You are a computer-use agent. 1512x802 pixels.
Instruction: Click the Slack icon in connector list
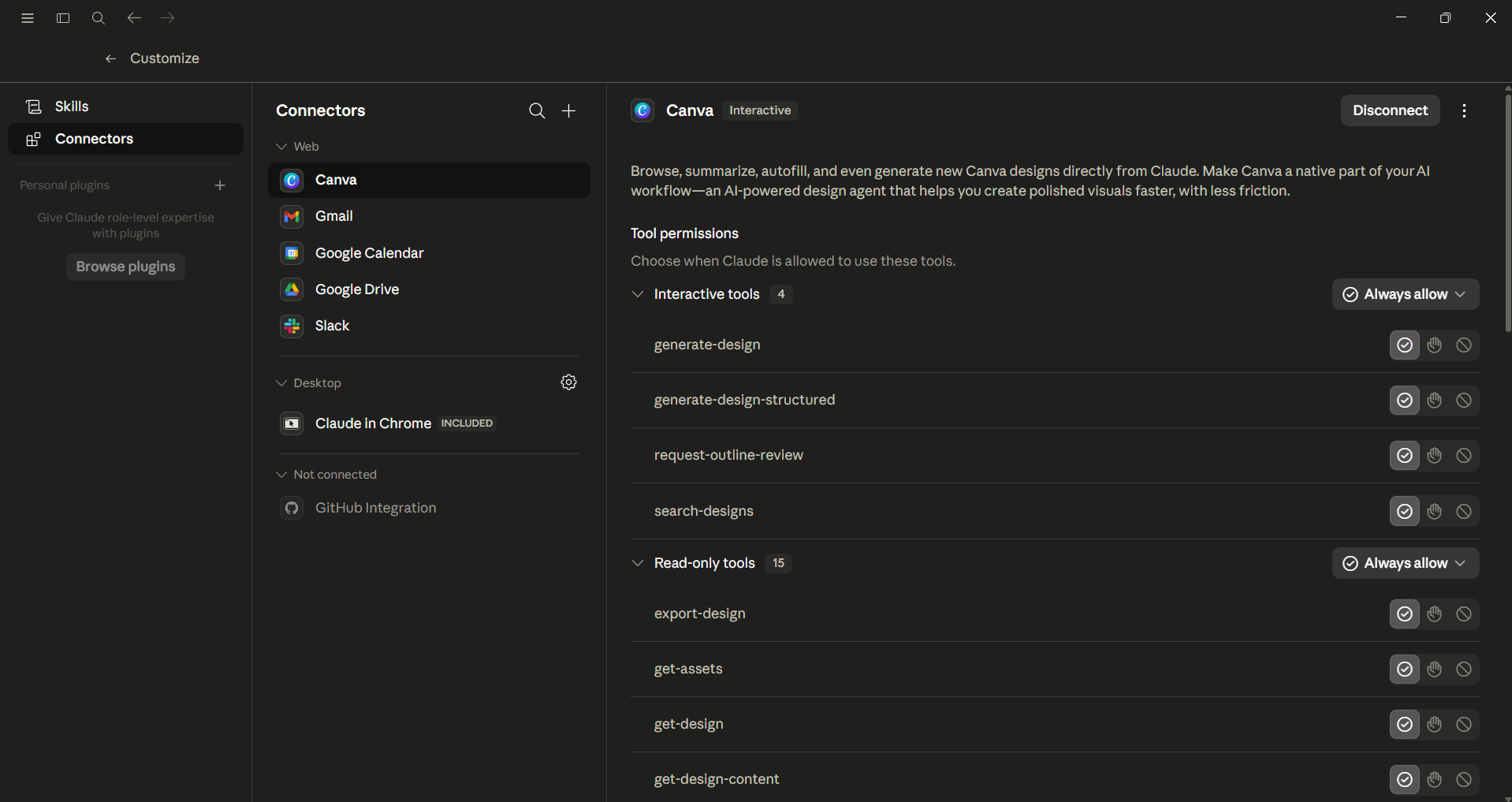(x=292, y=326)
